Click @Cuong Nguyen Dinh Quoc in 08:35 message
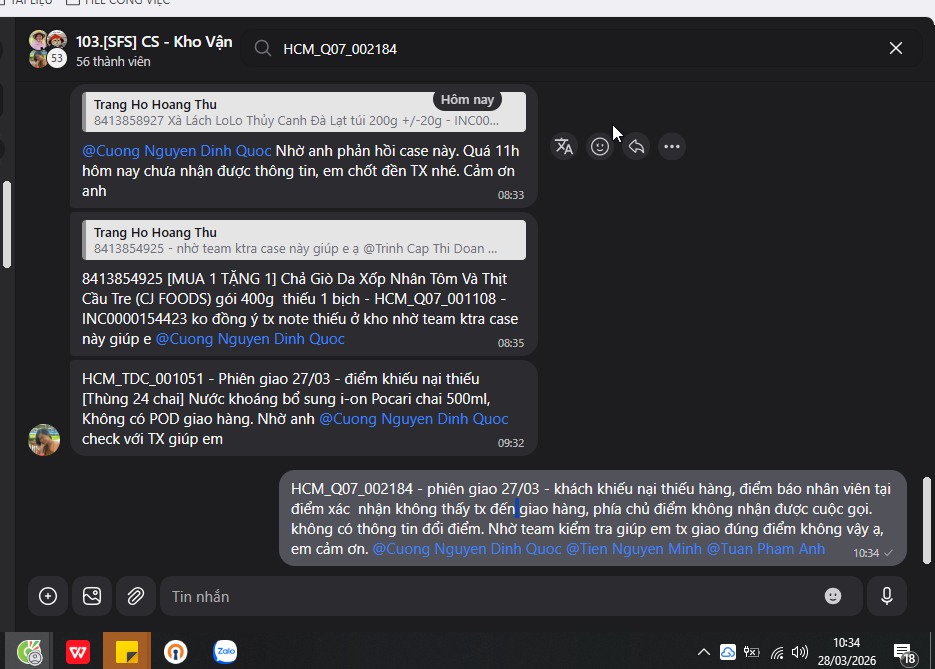The image size is (935, 669). pyautogui.click(x=250, y=339)
